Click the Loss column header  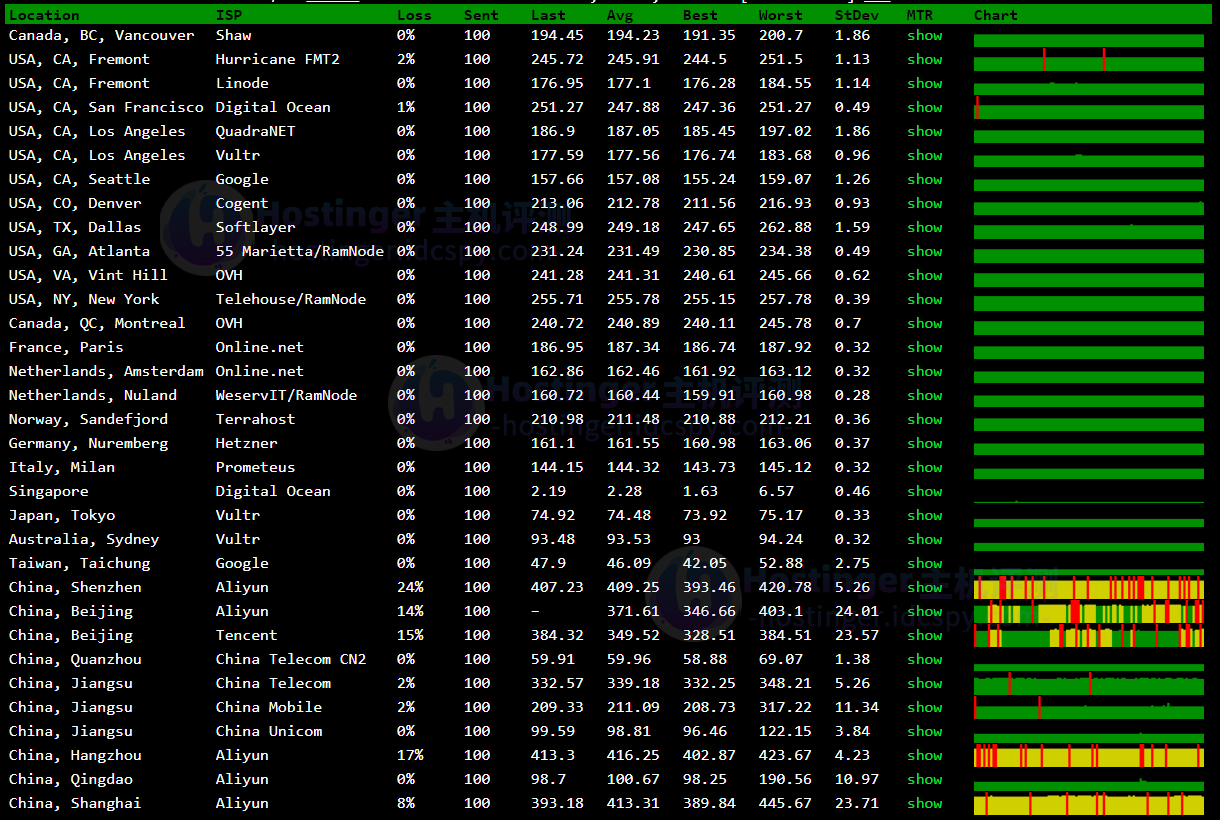click(x=414, y=15)
